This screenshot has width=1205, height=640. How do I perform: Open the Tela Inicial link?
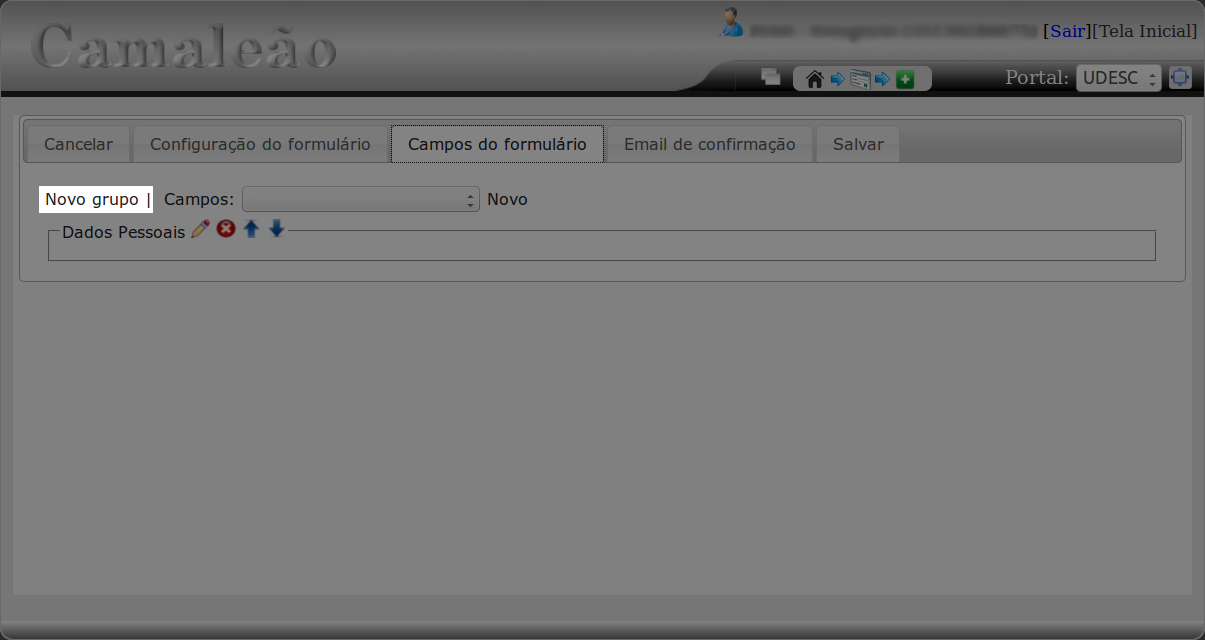(1145, 31)
